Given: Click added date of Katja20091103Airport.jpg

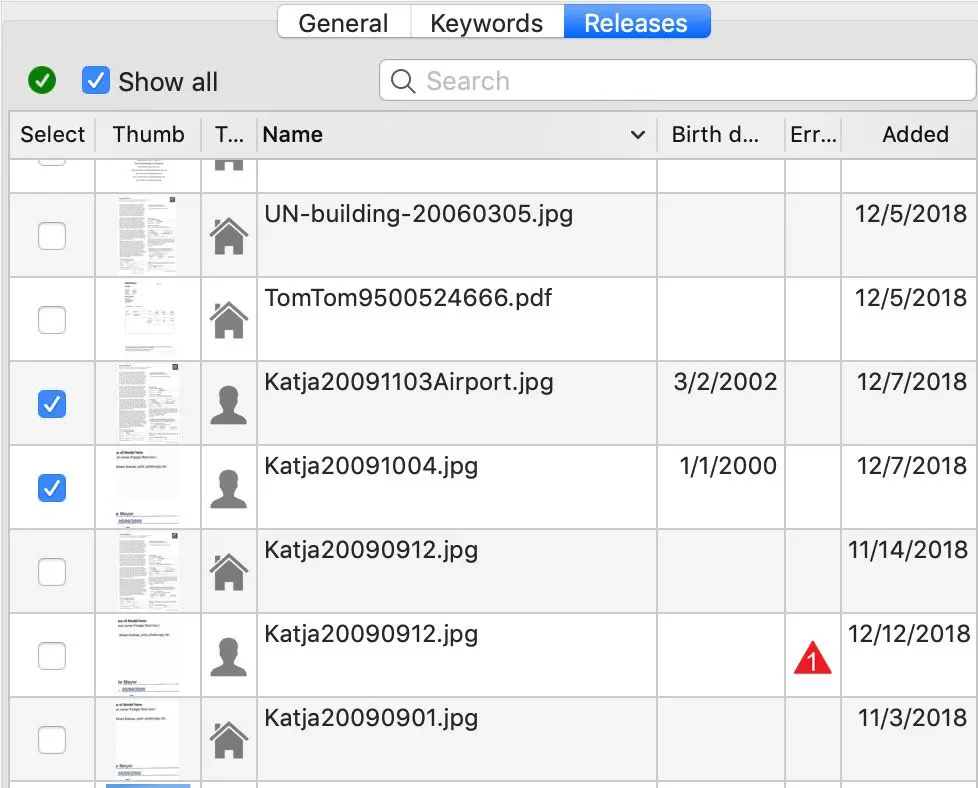Looking at the screenshot, I should tap(911, 381).
